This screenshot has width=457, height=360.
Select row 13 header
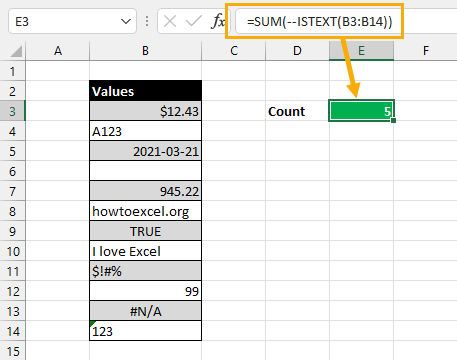(13, 311)
